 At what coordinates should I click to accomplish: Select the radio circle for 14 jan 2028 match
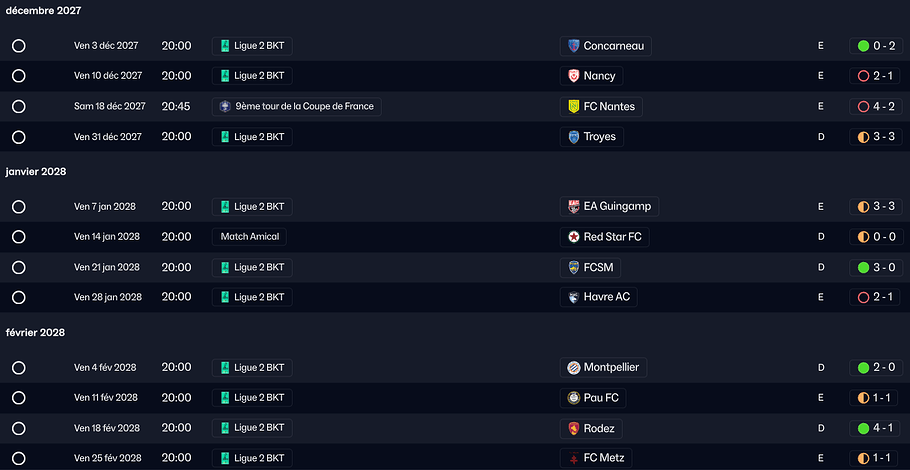point(19,237)
